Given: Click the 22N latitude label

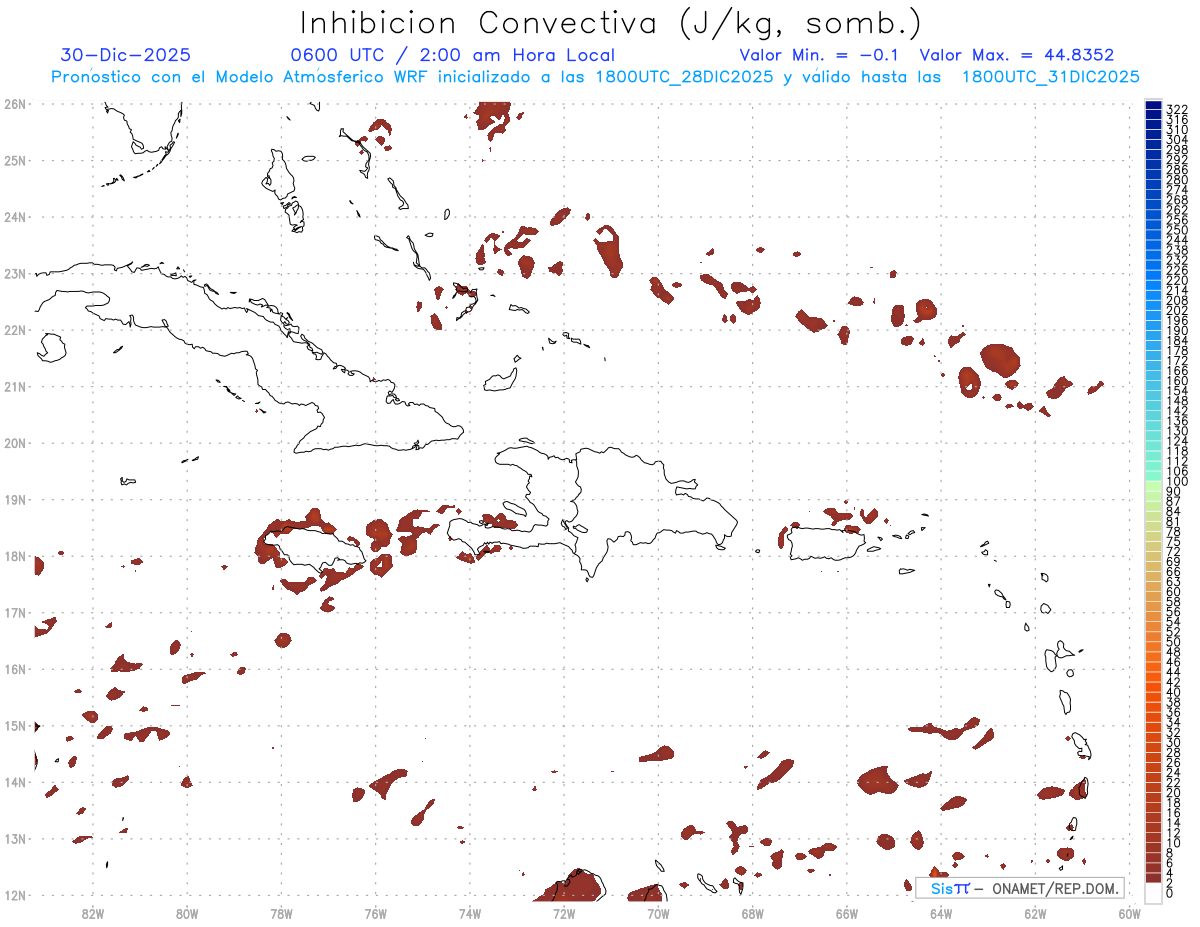Looking at the screenshot, I should 15,329.
